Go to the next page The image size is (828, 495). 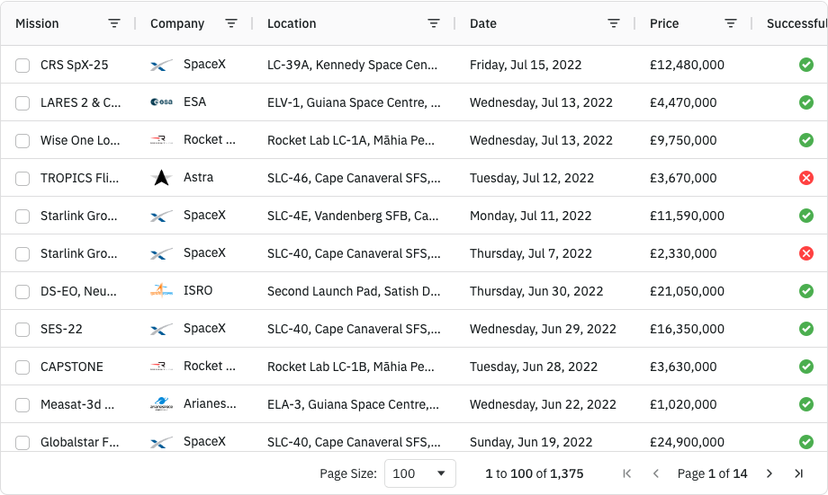769,473
